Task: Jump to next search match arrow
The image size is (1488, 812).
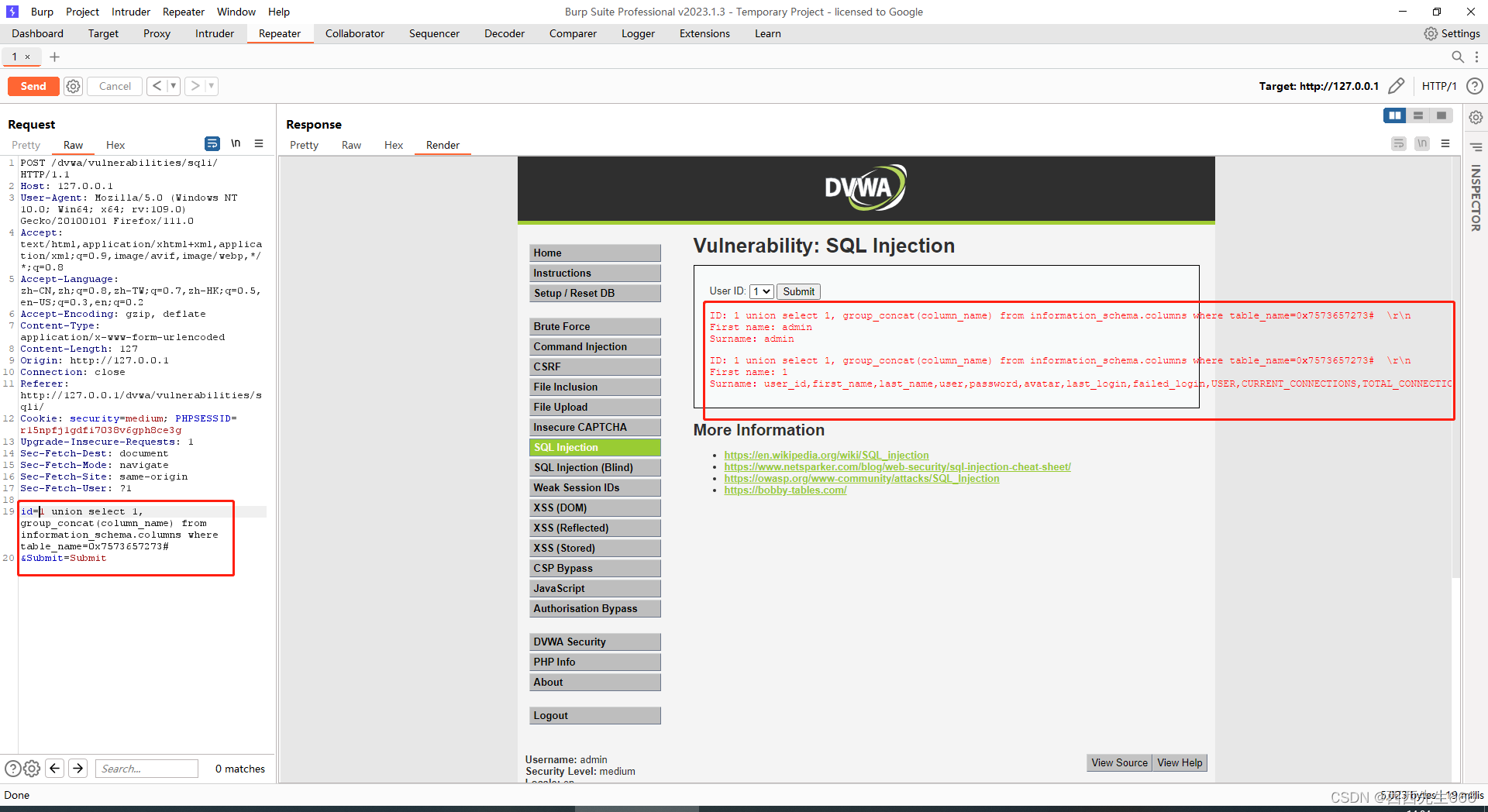Action: (x=77, y=768)
